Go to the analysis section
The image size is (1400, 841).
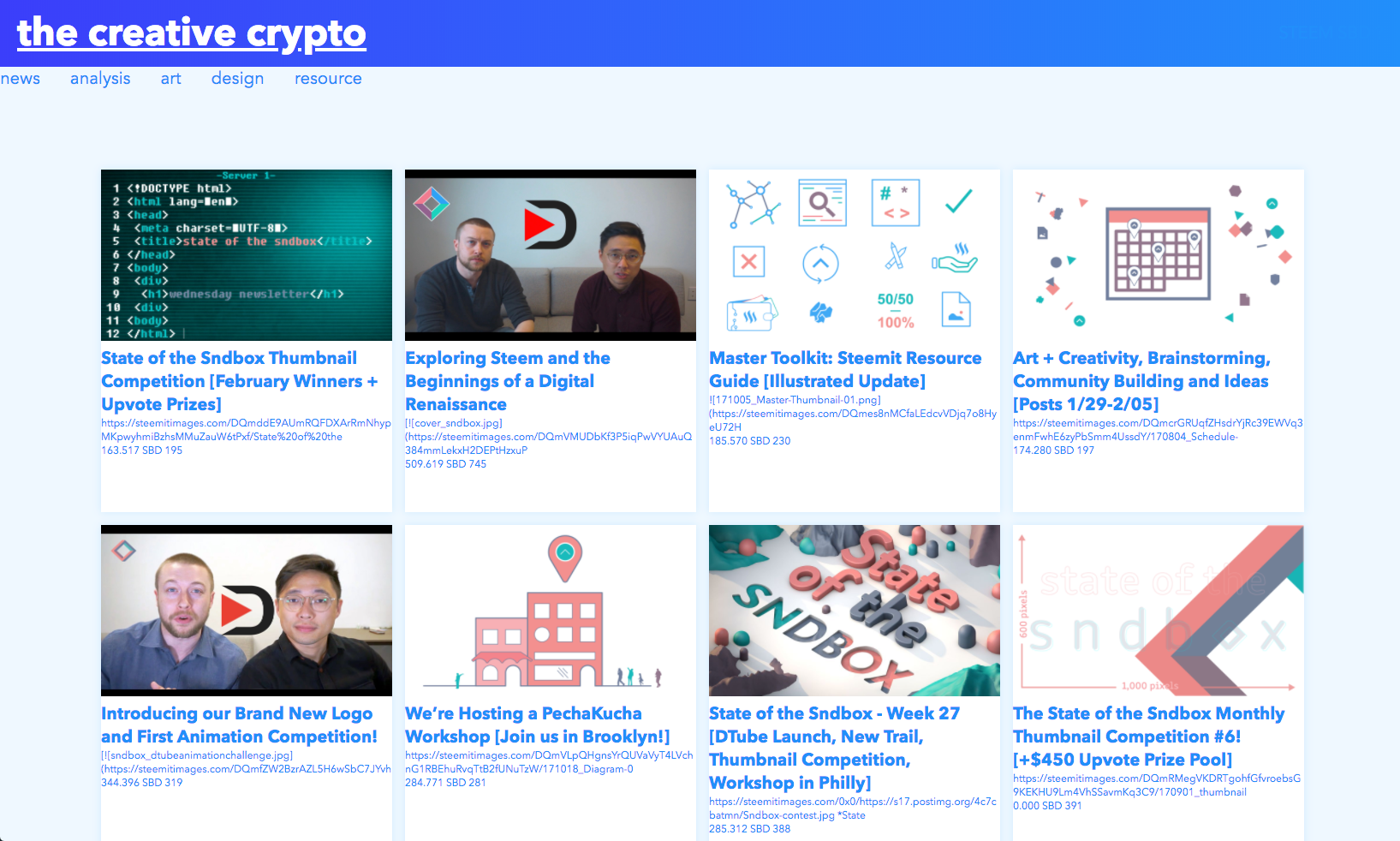pyautogui.click(x=100, y=79)
